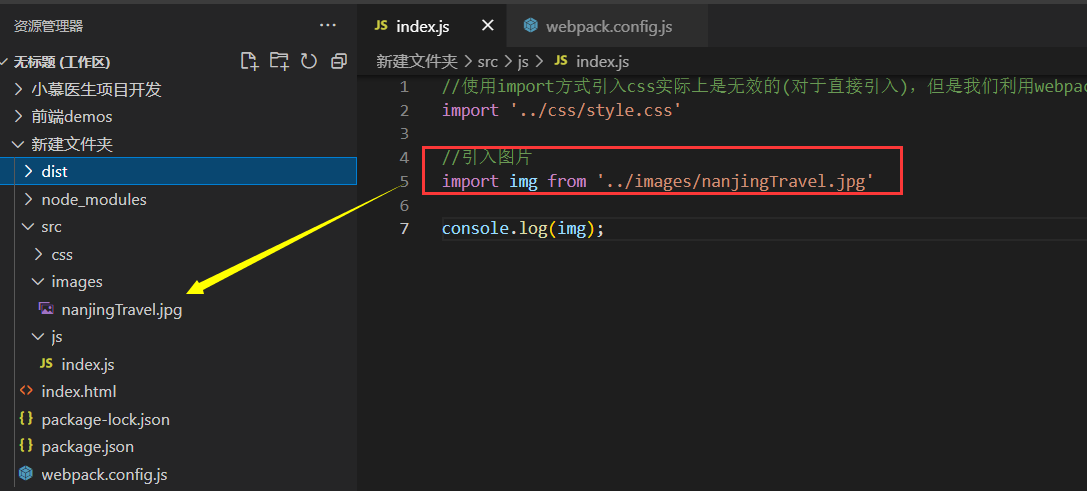Expand the node_modules folder

coord(28,199)
